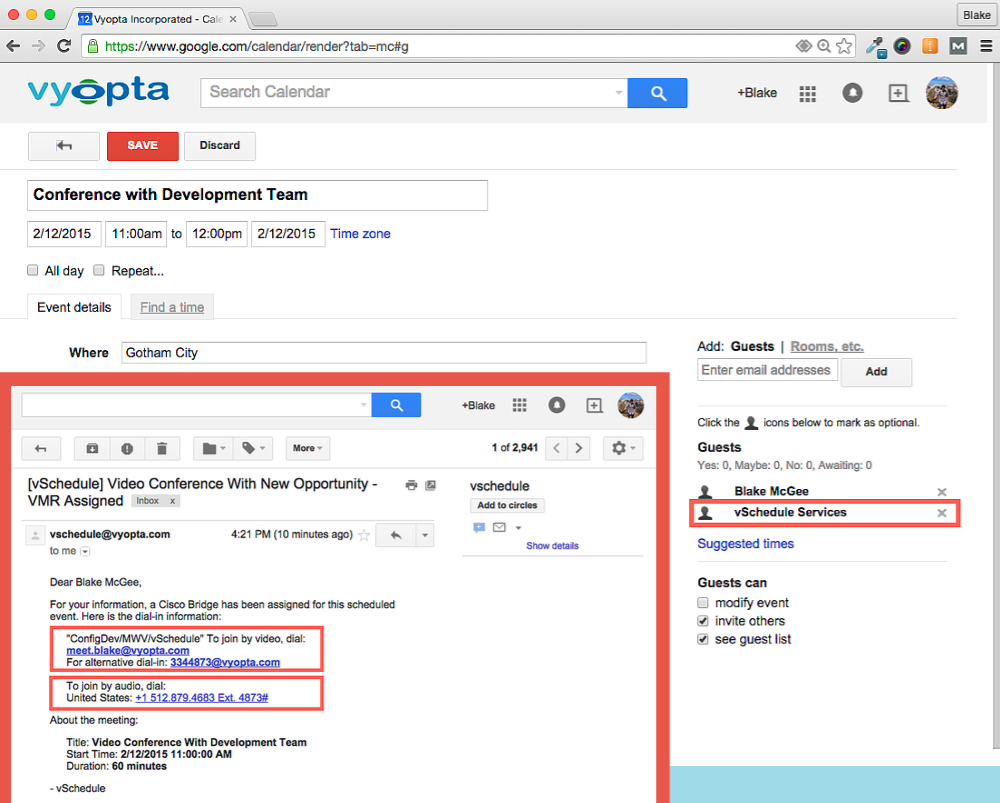The height and width of the screenshot is (803, 1000).
Task: Expand 'to me' recipient details arrow
Action: pyautogui.click(x=85, y=551)
